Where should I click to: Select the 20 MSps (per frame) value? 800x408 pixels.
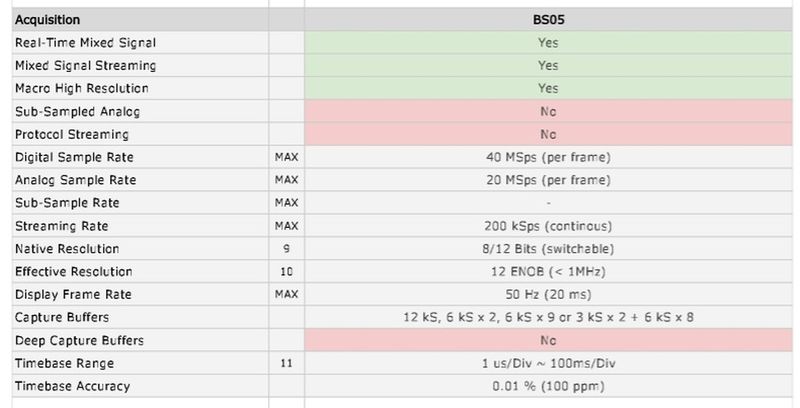[x=547, y=180]
